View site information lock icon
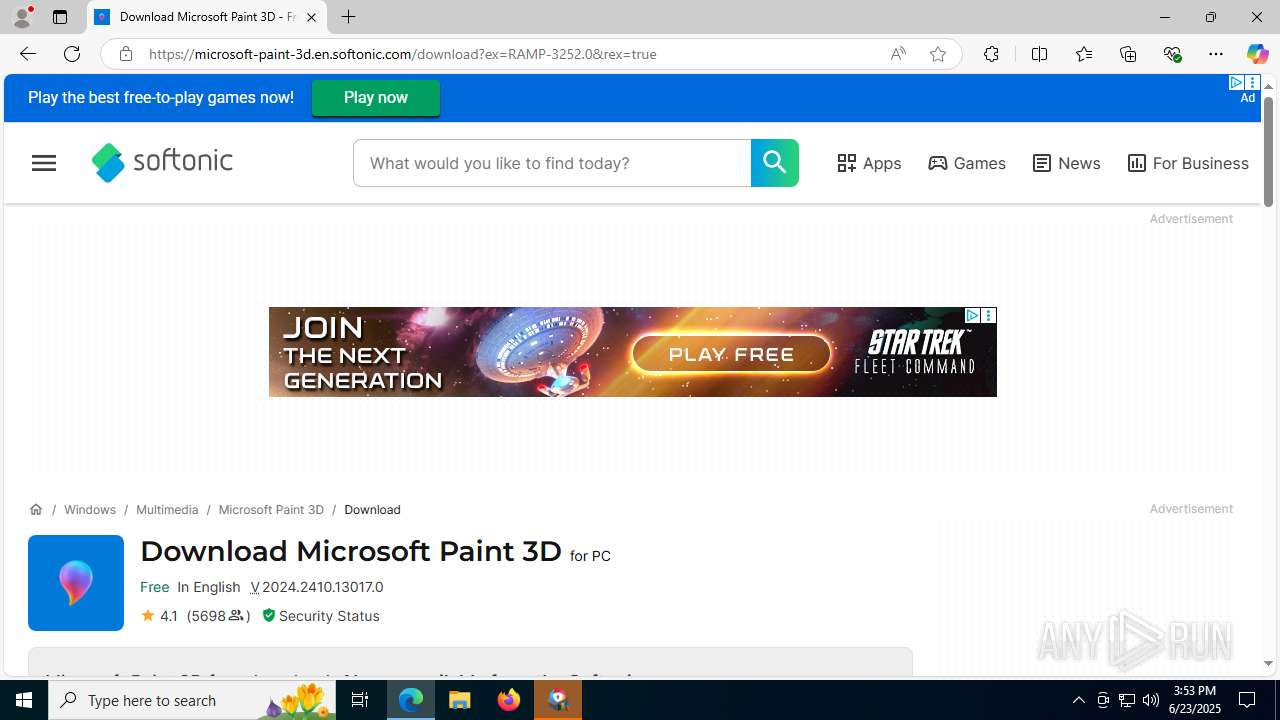The height and width of the screenshot is (720, 1280). 125,54
